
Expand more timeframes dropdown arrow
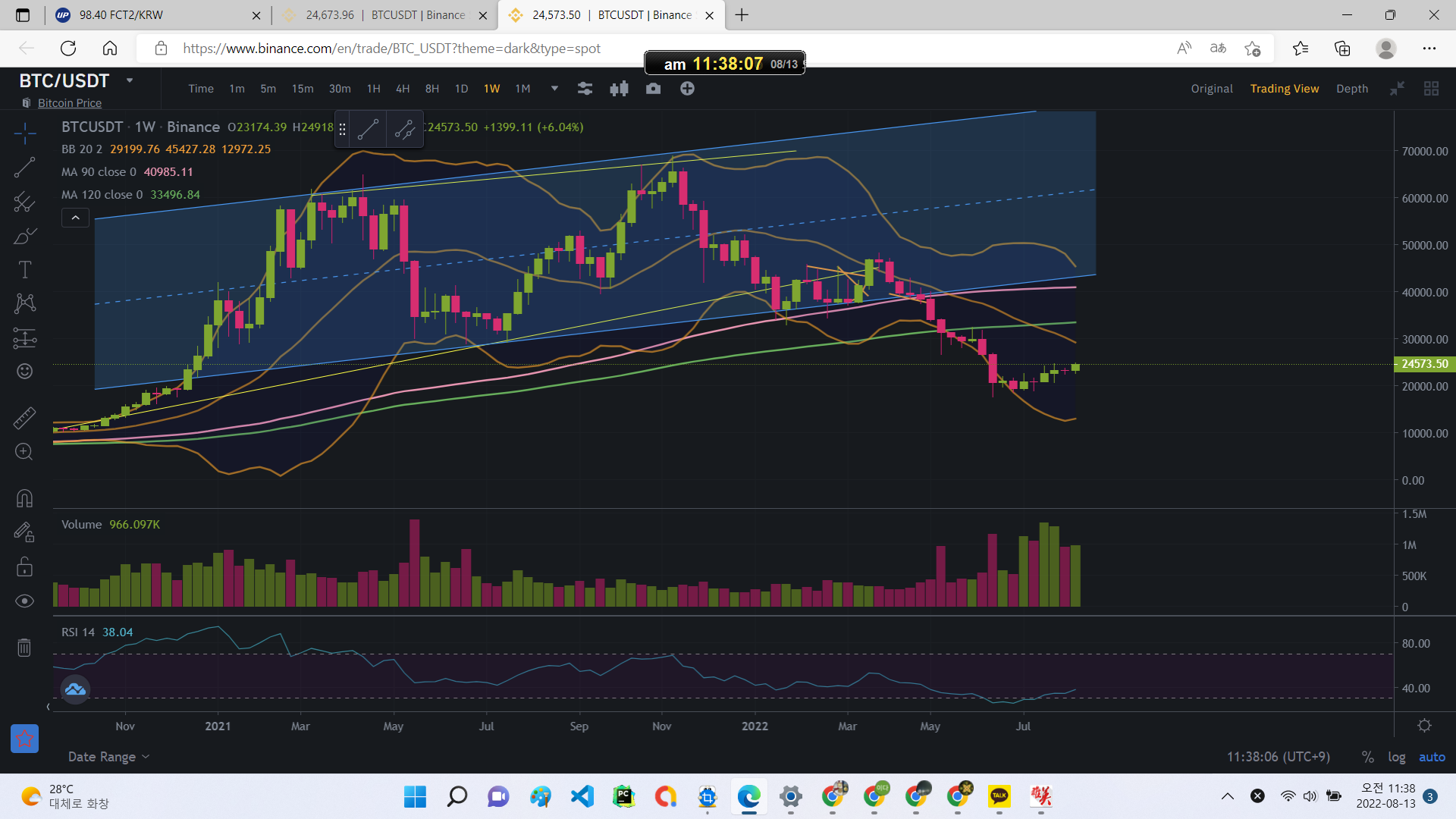pyautogui.click(x=554, y=89)
